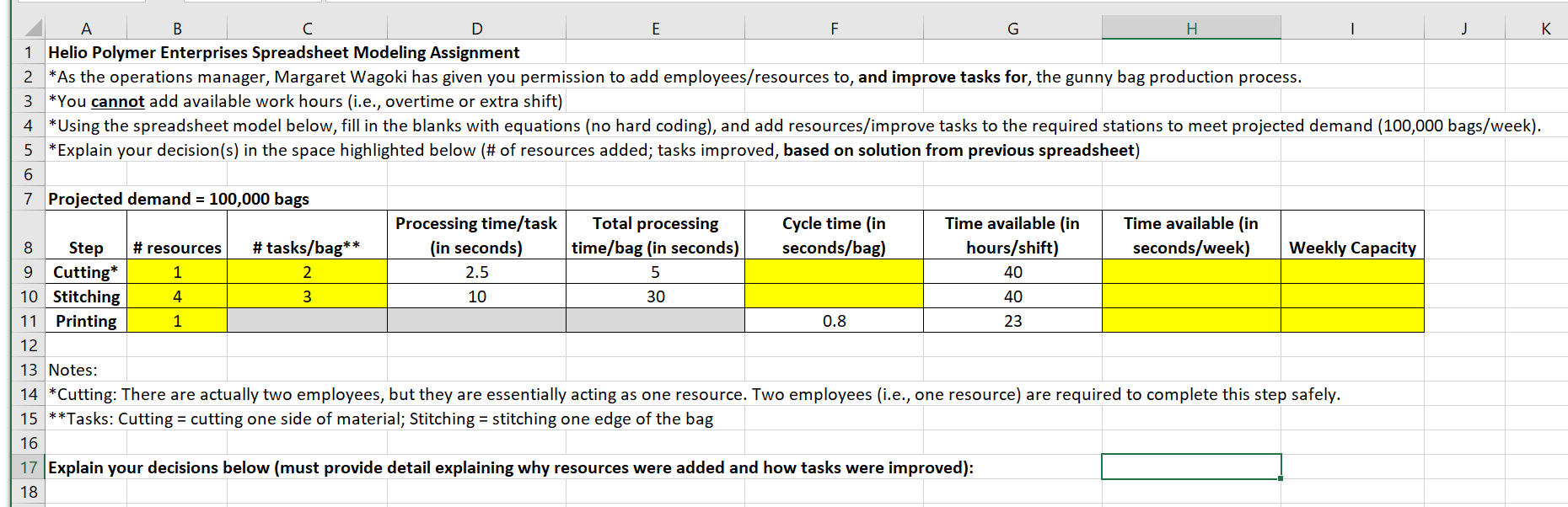
Task: Select column A header
Action: (x=86, y=29)
